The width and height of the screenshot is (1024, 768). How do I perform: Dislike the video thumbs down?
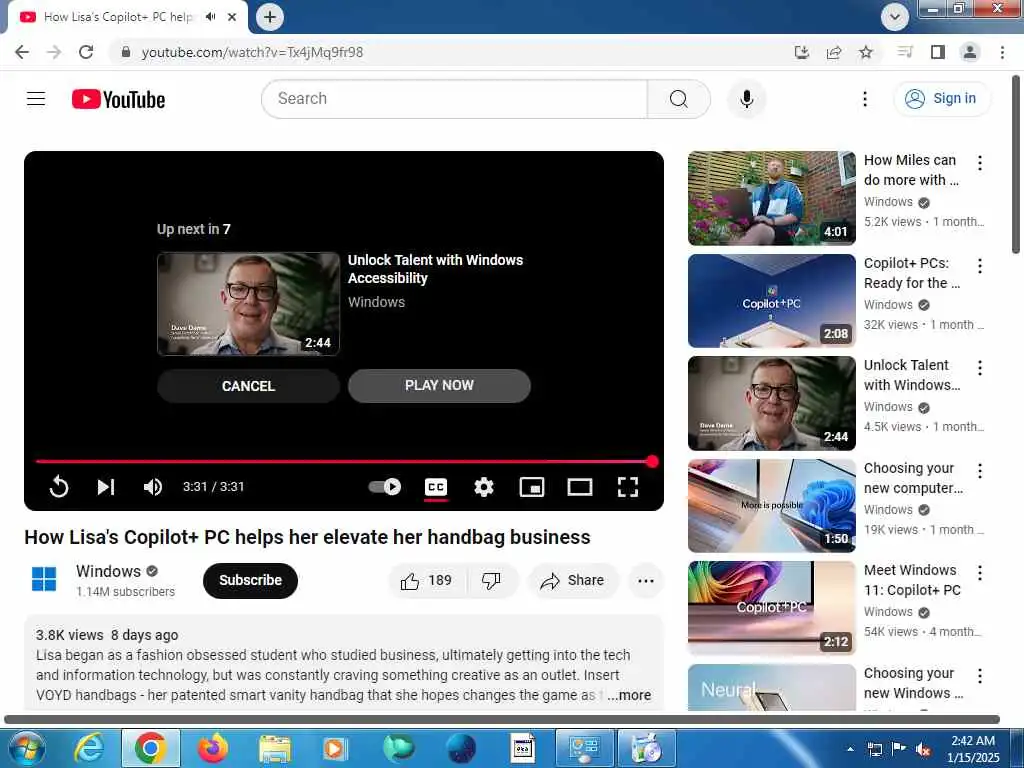click(491, 581)
